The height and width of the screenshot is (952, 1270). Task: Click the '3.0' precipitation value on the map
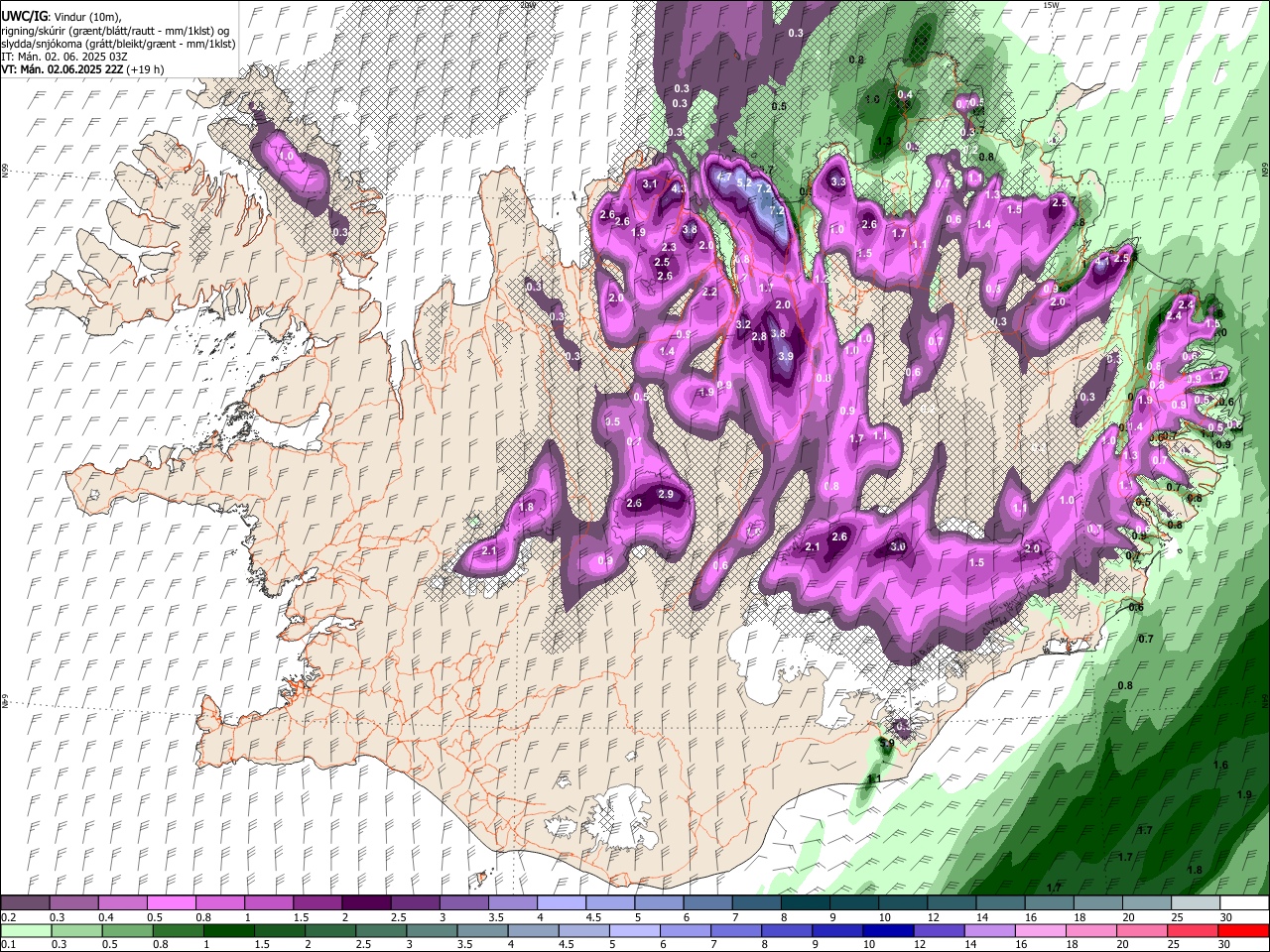point(898,546)
